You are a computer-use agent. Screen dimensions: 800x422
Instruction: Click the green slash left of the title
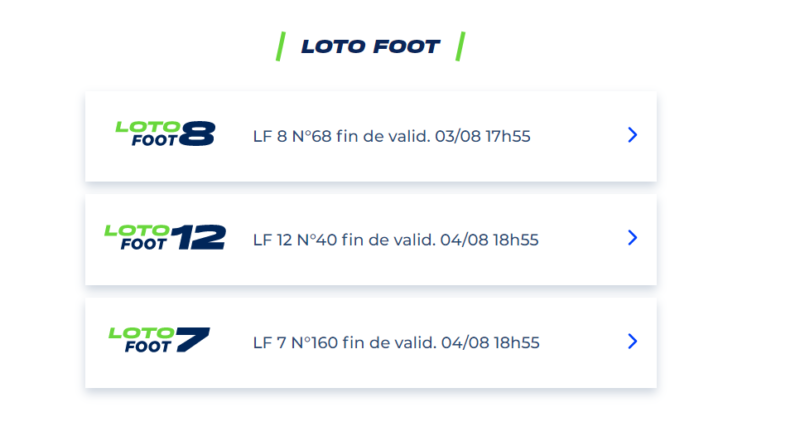coord(281,45)
